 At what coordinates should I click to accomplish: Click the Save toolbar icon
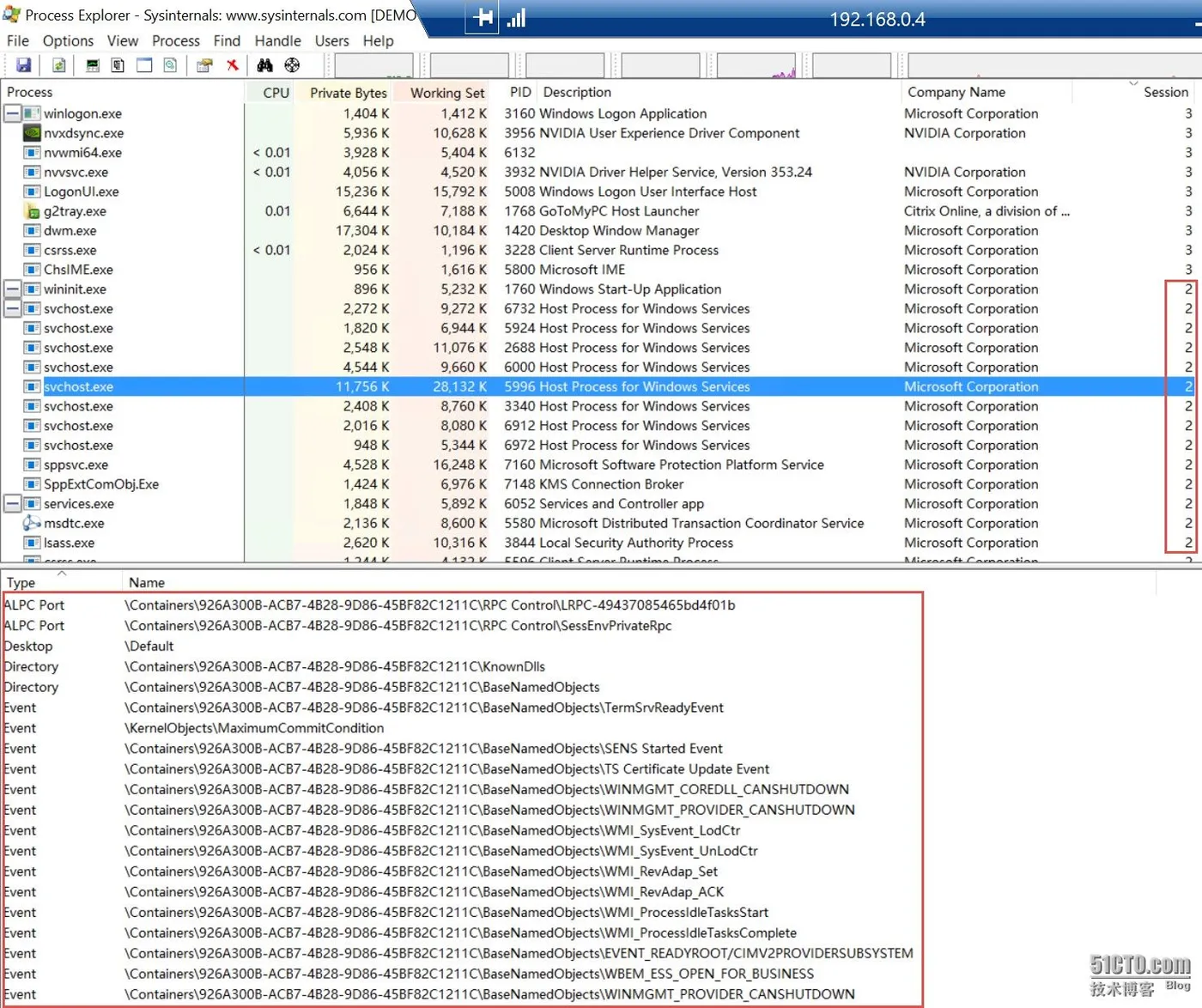click(23, 65)
